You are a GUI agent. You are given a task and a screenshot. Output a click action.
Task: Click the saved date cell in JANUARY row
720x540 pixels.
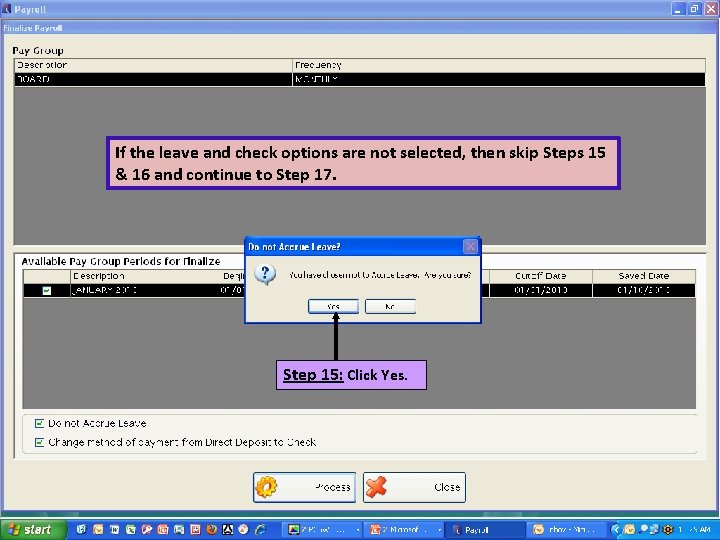(644, 291)
